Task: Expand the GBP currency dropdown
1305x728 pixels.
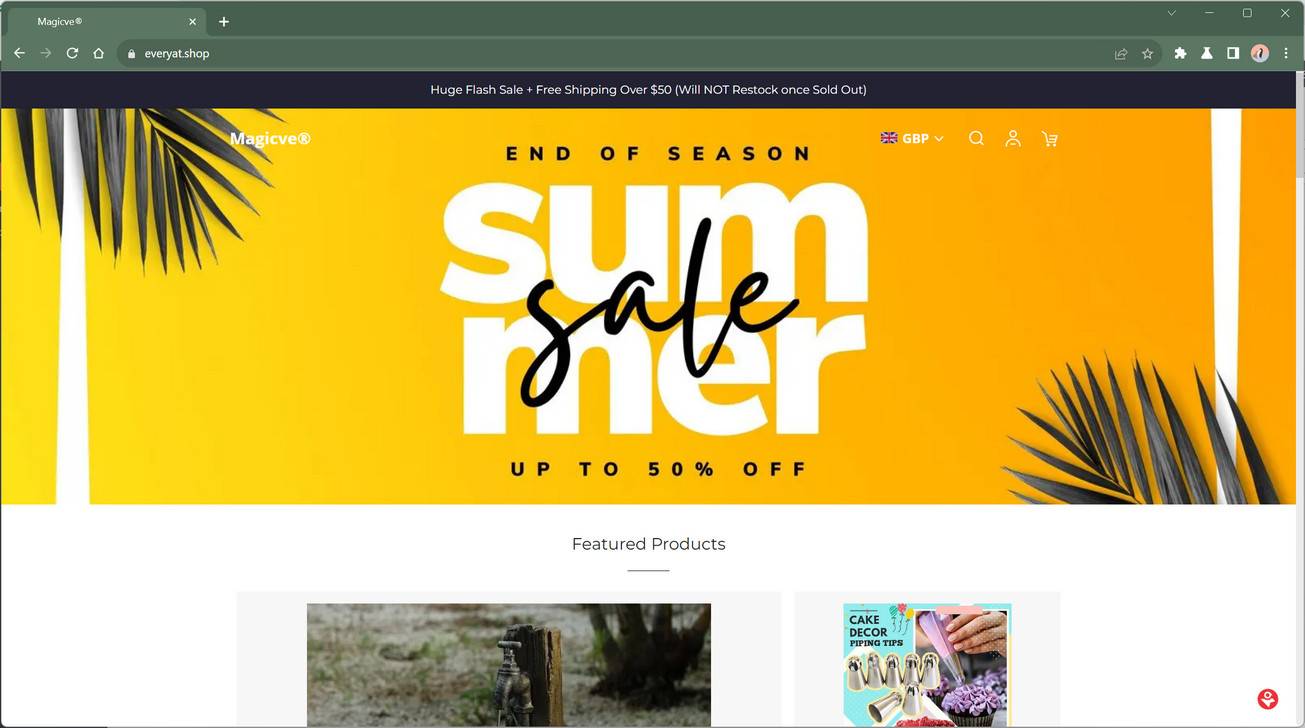Action: click(912, 138)
